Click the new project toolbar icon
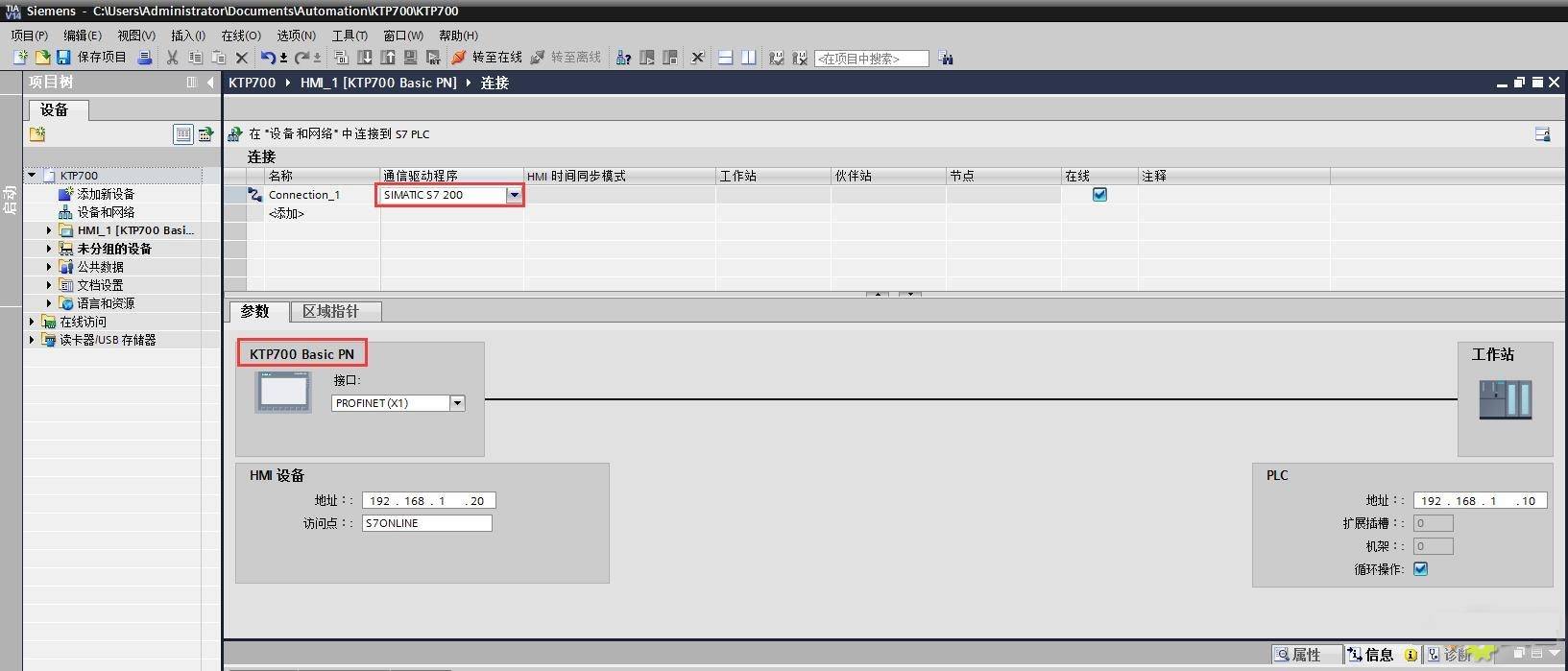Image resolution: width=1568 pixels, height=671 pixels. click(x=20, y=58)
